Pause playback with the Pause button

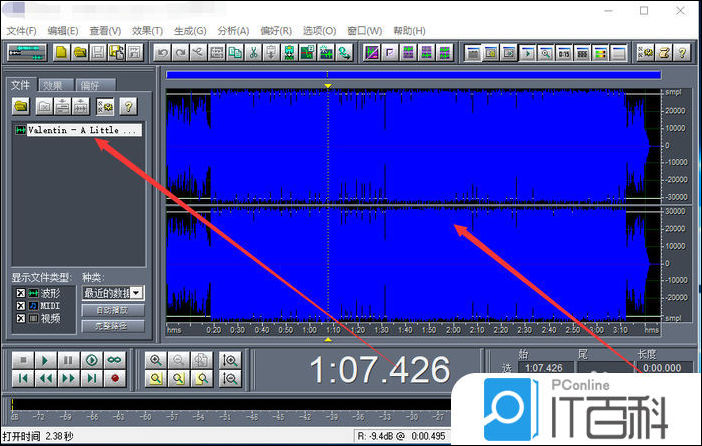[68, 360]
